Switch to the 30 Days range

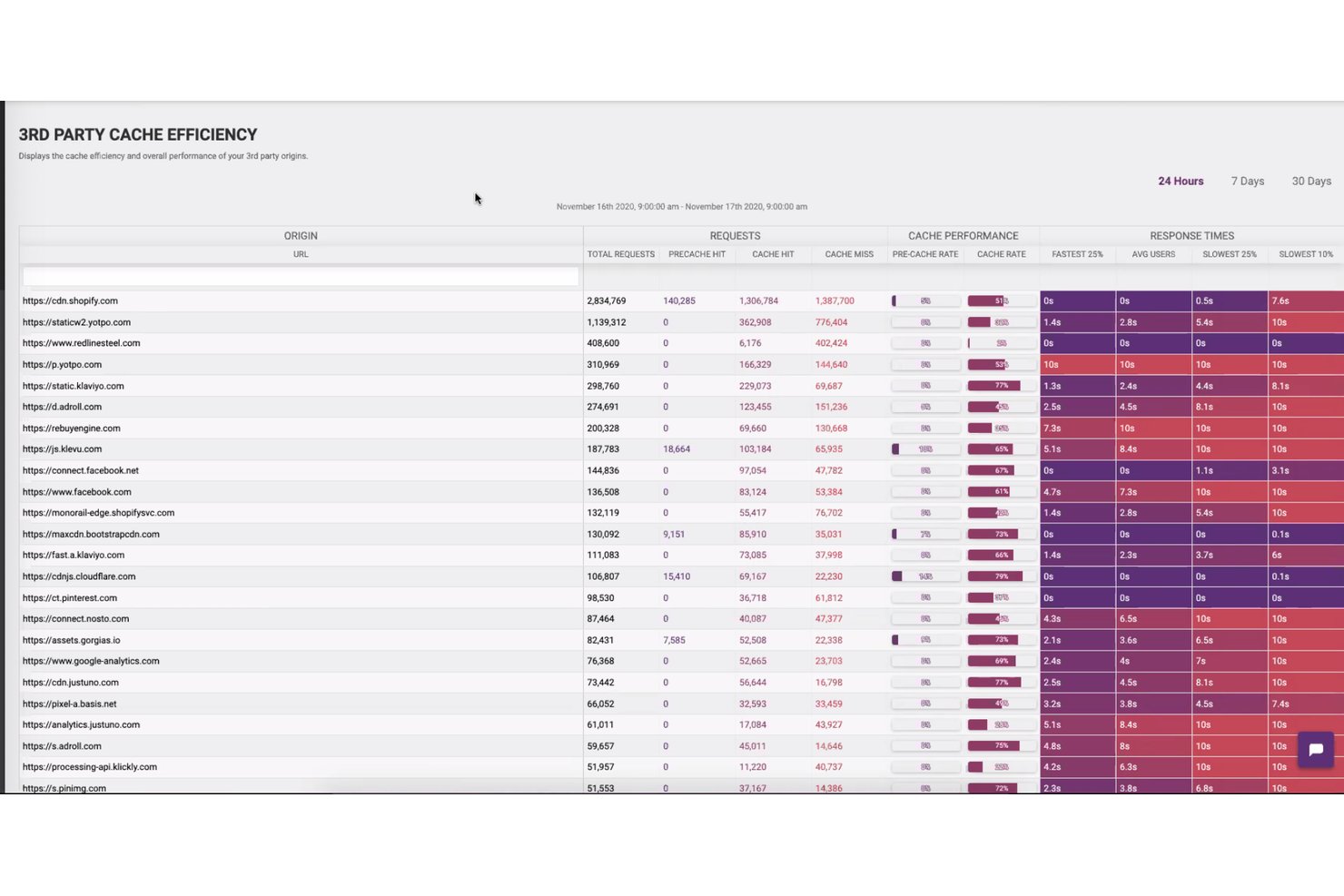tap(1311, 182)
